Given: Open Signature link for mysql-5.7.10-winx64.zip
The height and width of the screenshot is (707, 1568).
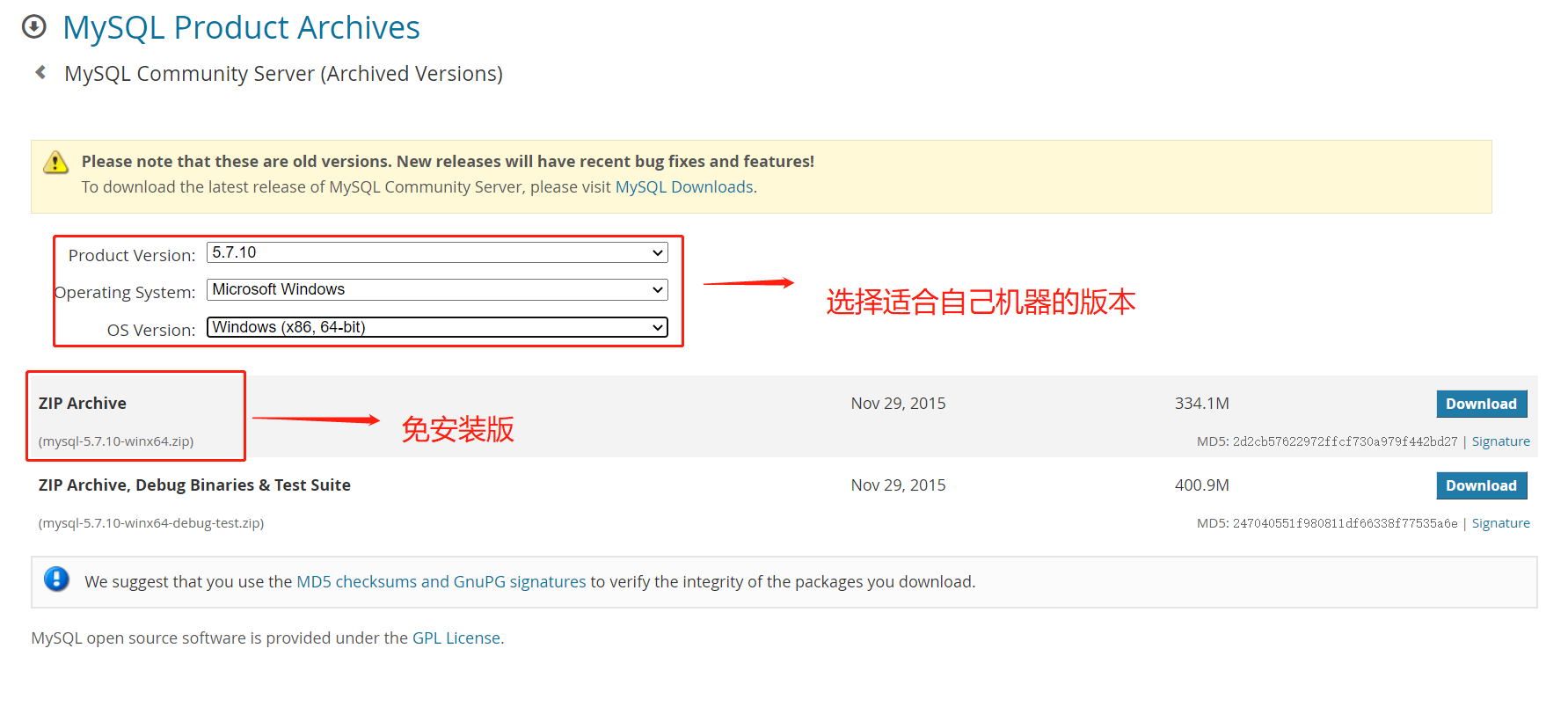Looking at the screenshot, I should (x=1500, y=441).
